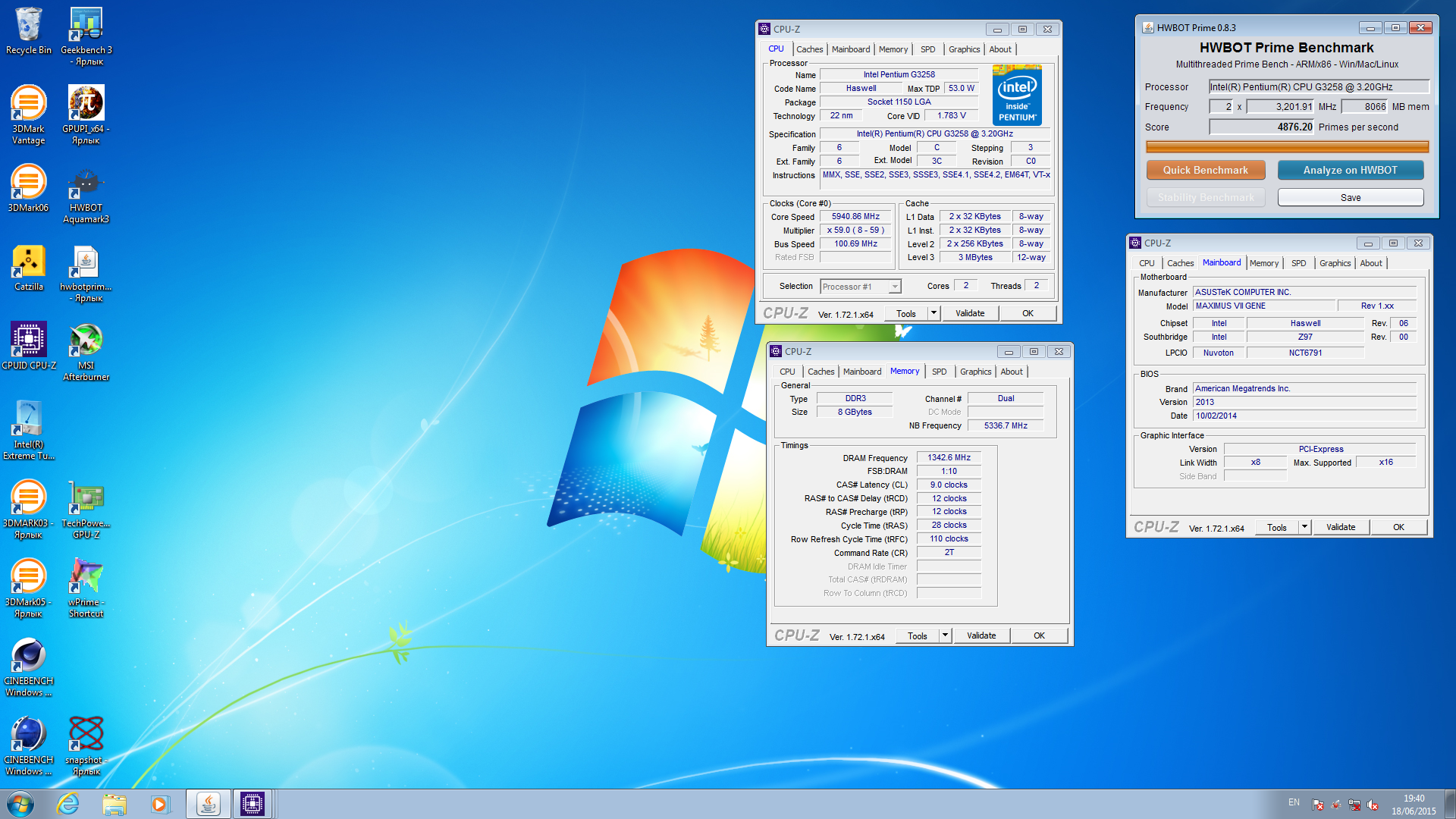This screenshot has width=1456, height=819.
Task: Click the DRAM Frequency 1342.6 MHz value
Action: (949, 458)
